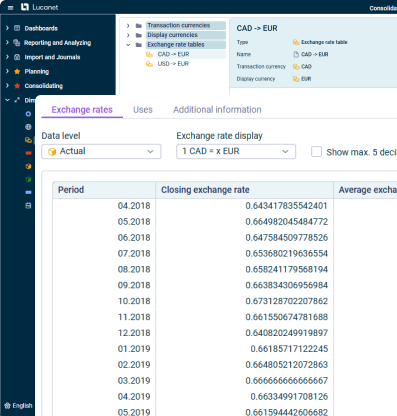This screenshot has height=416, width=397.
Task: Select the USD -> EUR tree item
Action: [173, 64]
